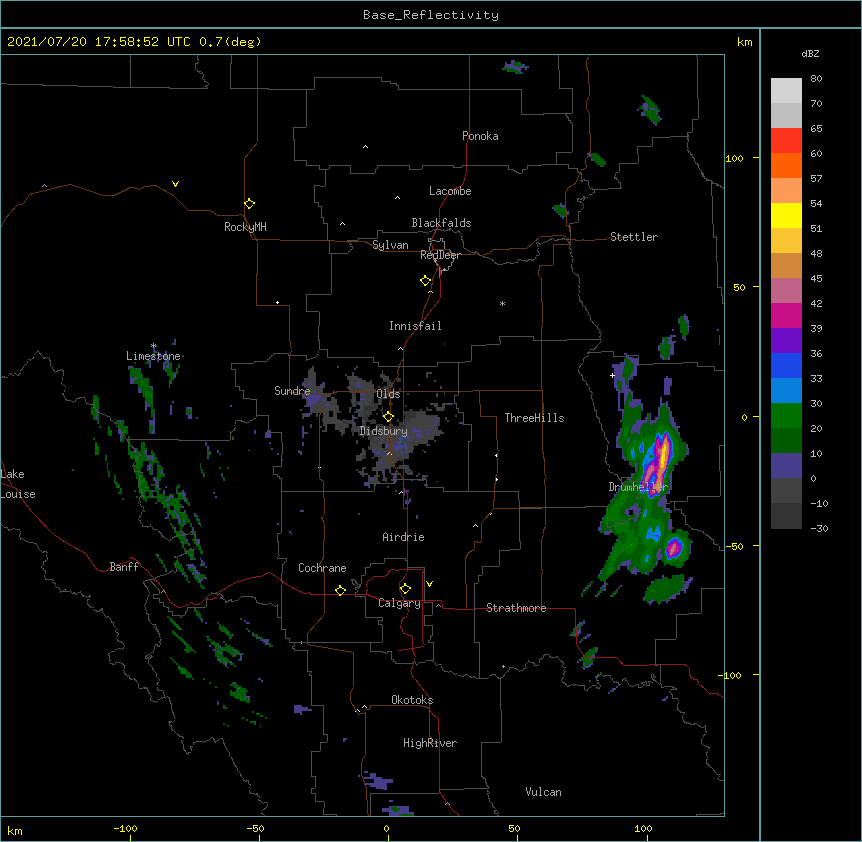Select the ThreeHills label

[x=534, y=418]
